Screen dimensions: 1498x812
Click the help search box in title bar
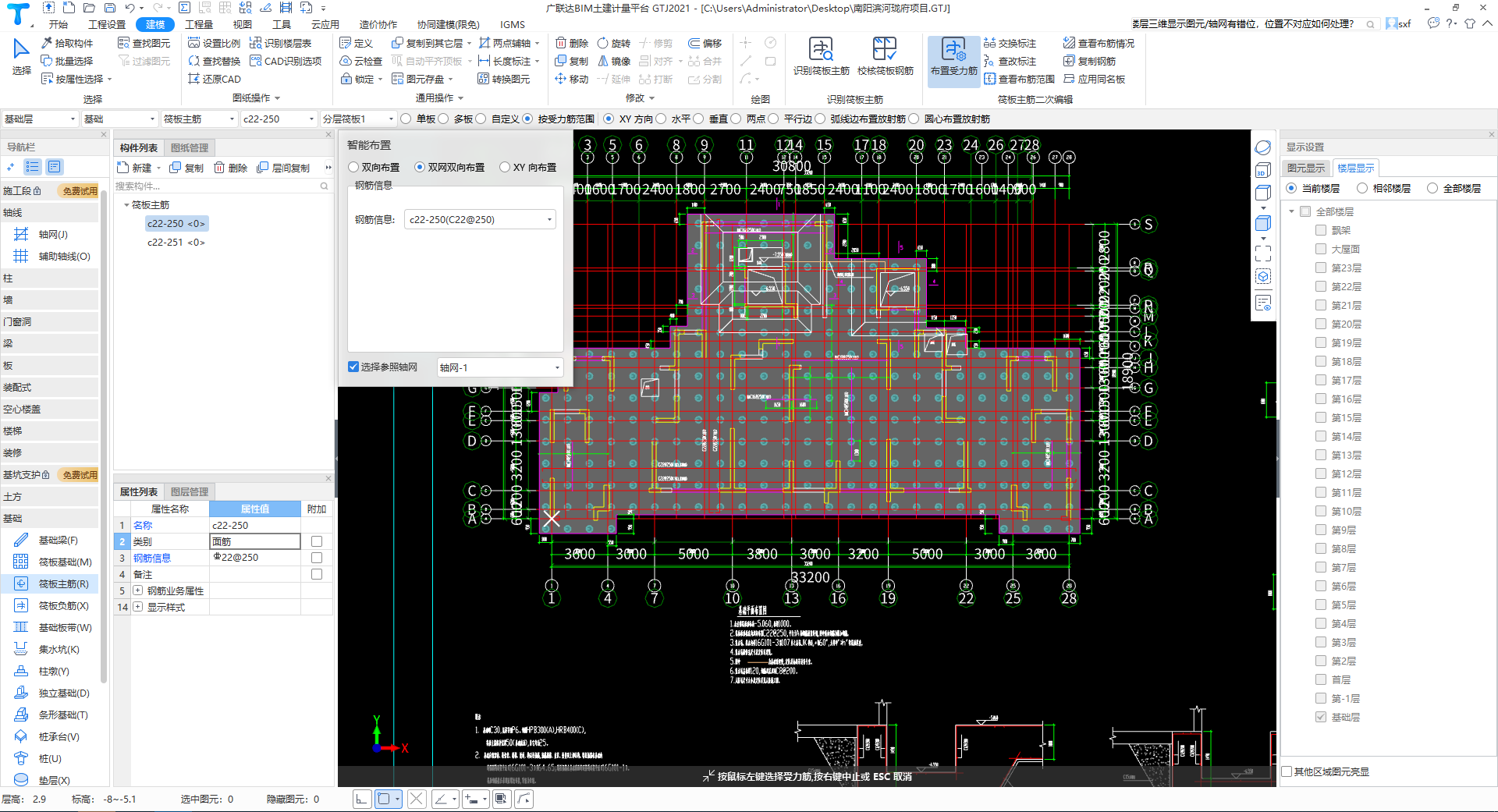click(x=1255, y=24)
